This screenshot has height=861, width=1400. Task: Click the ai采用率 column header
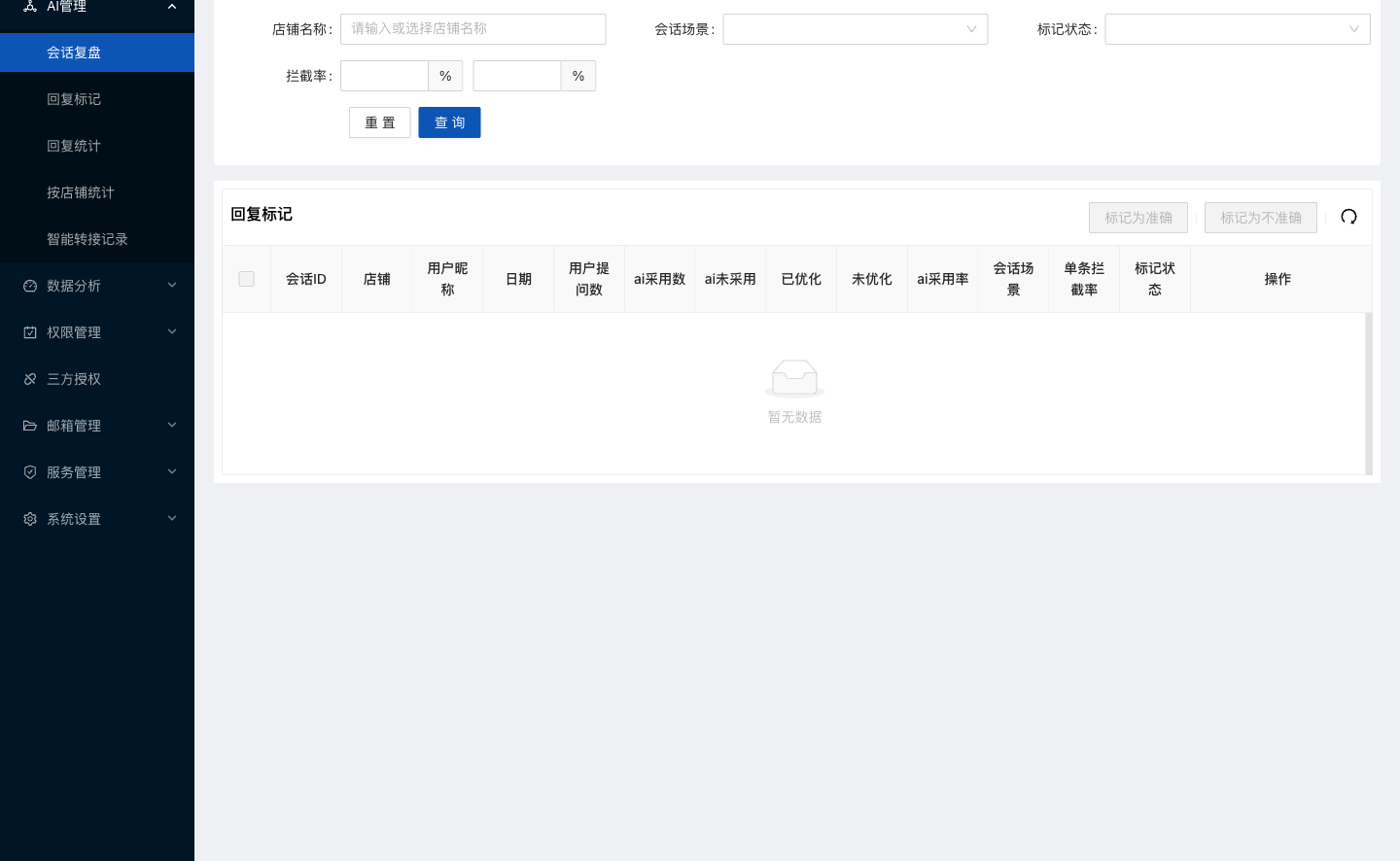click(943, 279)
